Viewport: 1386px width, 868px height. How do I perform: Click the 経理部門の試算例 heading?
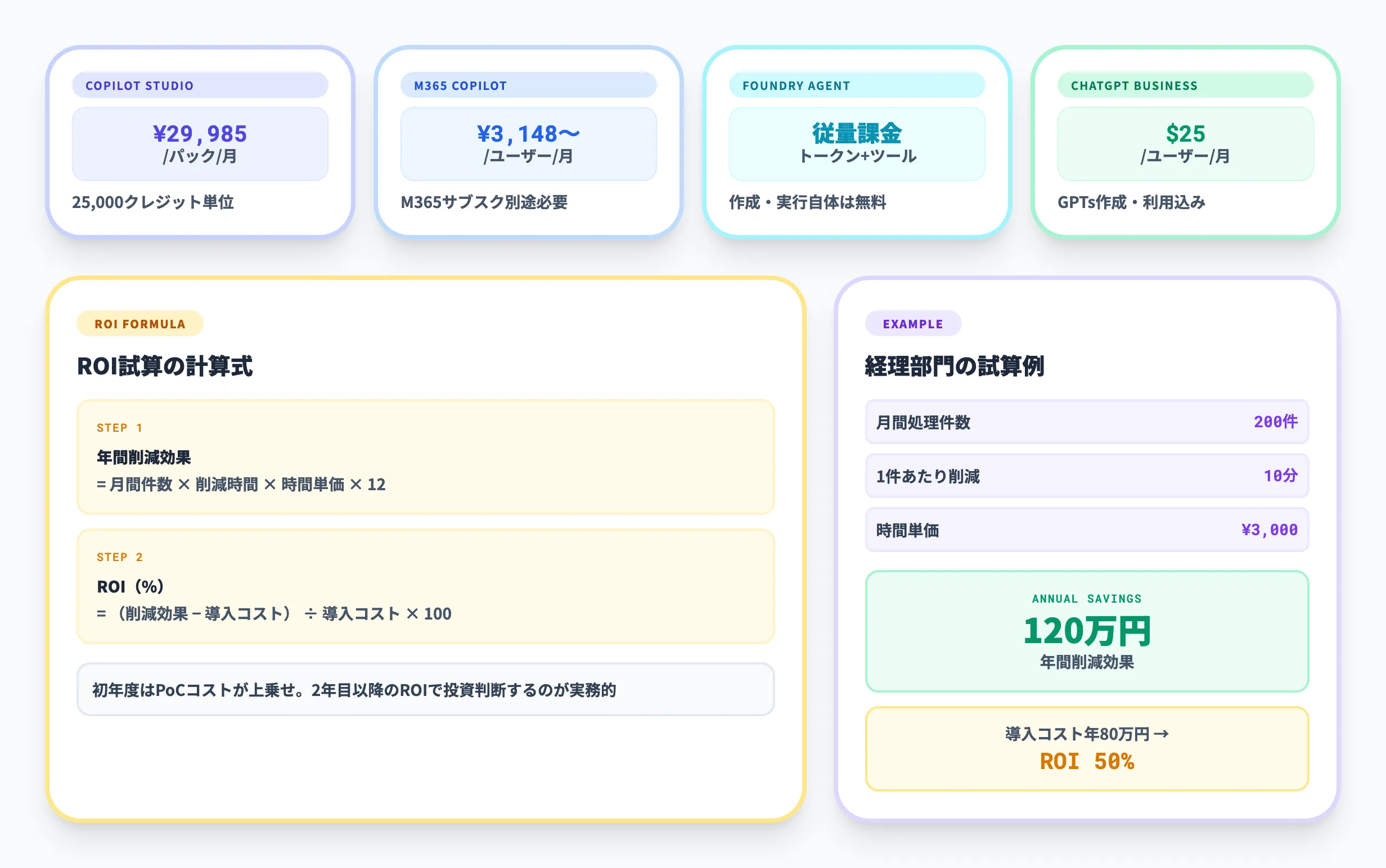954,364
